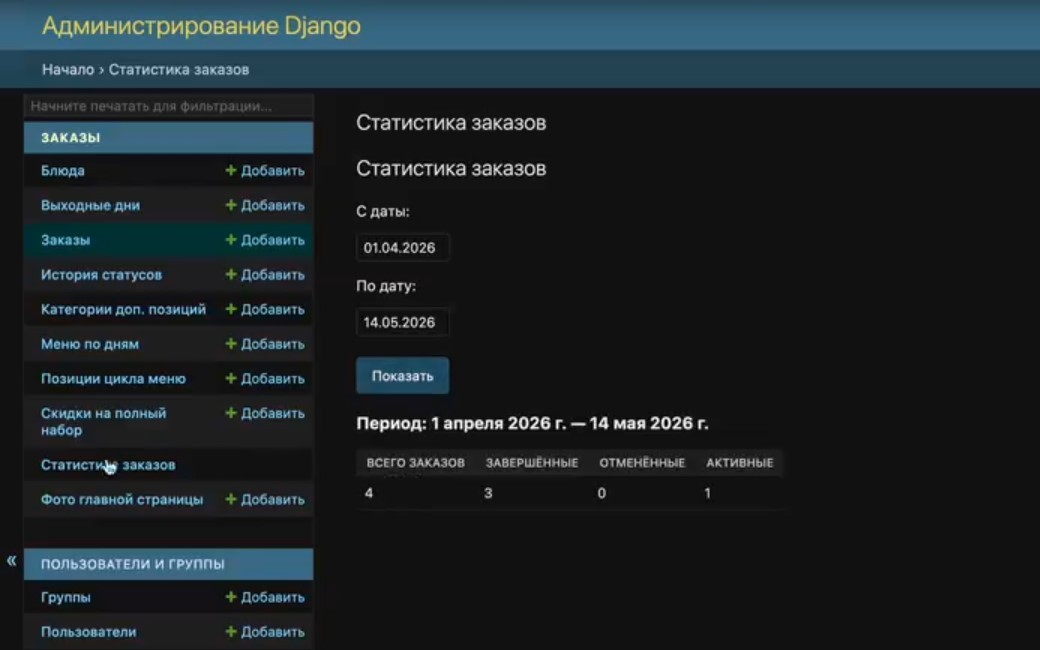Viewport: 1040px width, 650px height.
Task: Add a new Выходные дни entry
Action: coord(265,205)
